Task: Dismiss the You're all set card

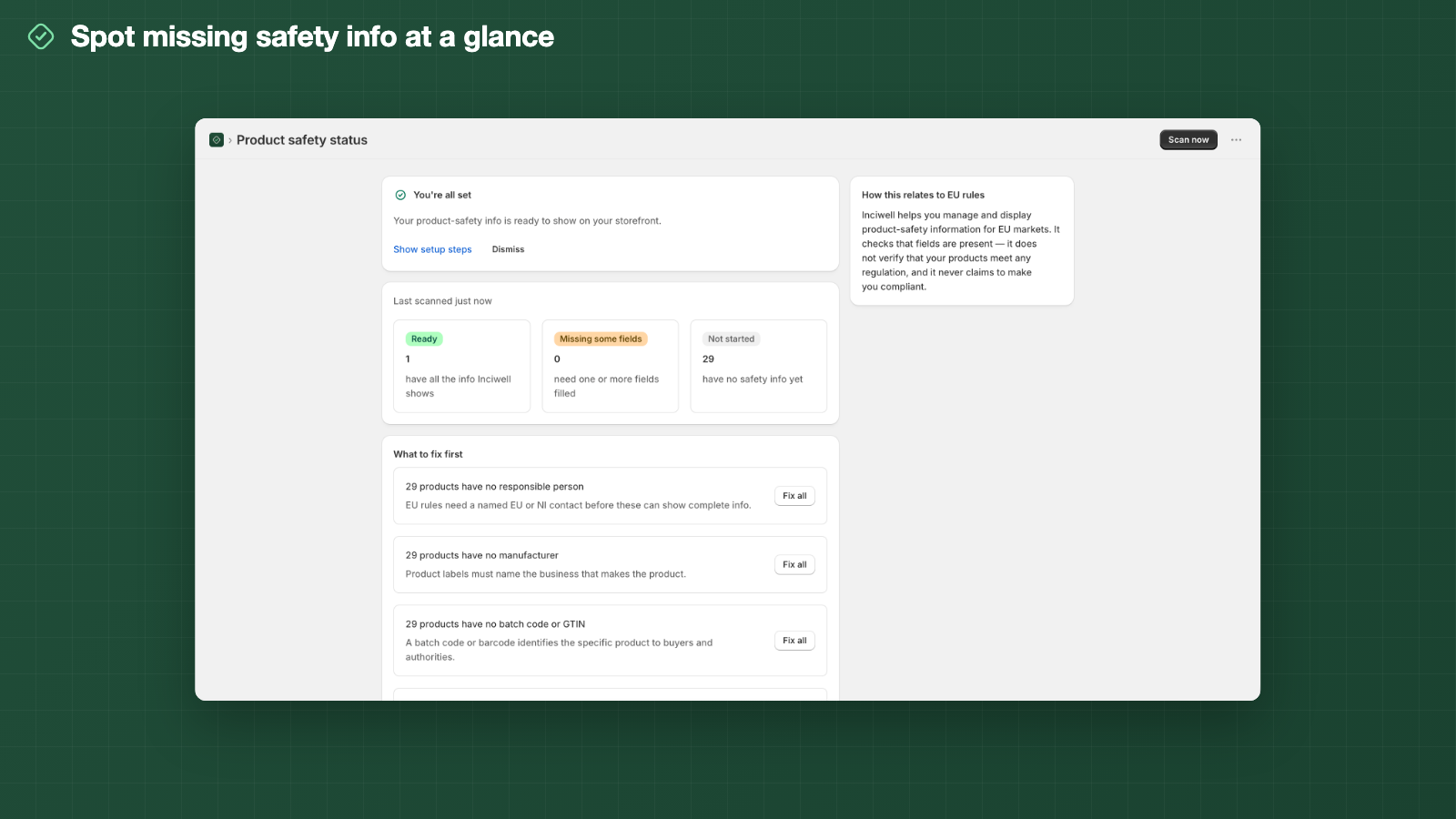Action: (x=508, y=249)
